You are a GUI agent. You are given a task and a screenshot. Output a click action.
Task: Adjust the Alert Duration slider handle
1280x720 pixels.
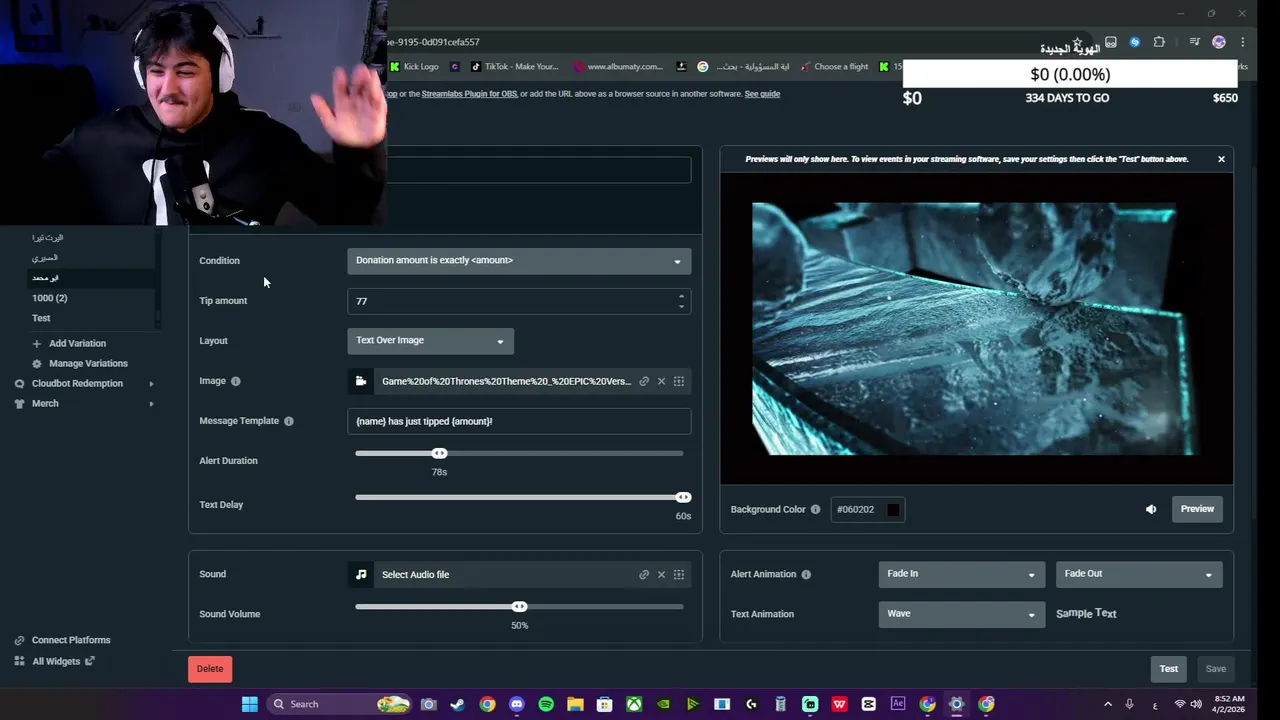click(439, 453)
